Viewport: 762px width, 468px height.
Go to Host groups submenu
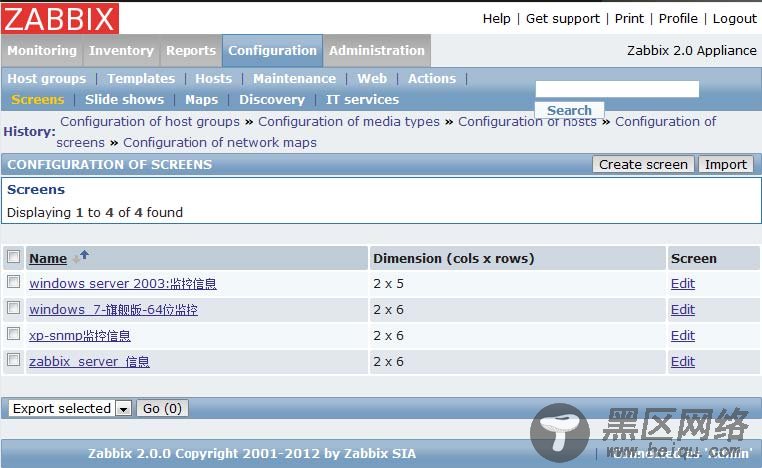click(x=47, y=79)
